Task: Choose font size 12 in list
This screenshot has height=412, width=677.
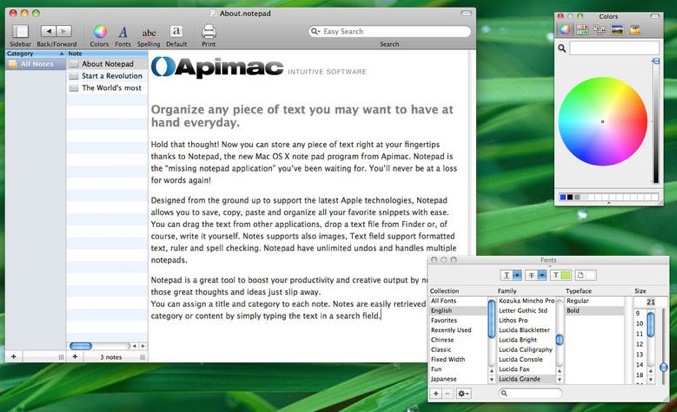Action: [640, 345]
